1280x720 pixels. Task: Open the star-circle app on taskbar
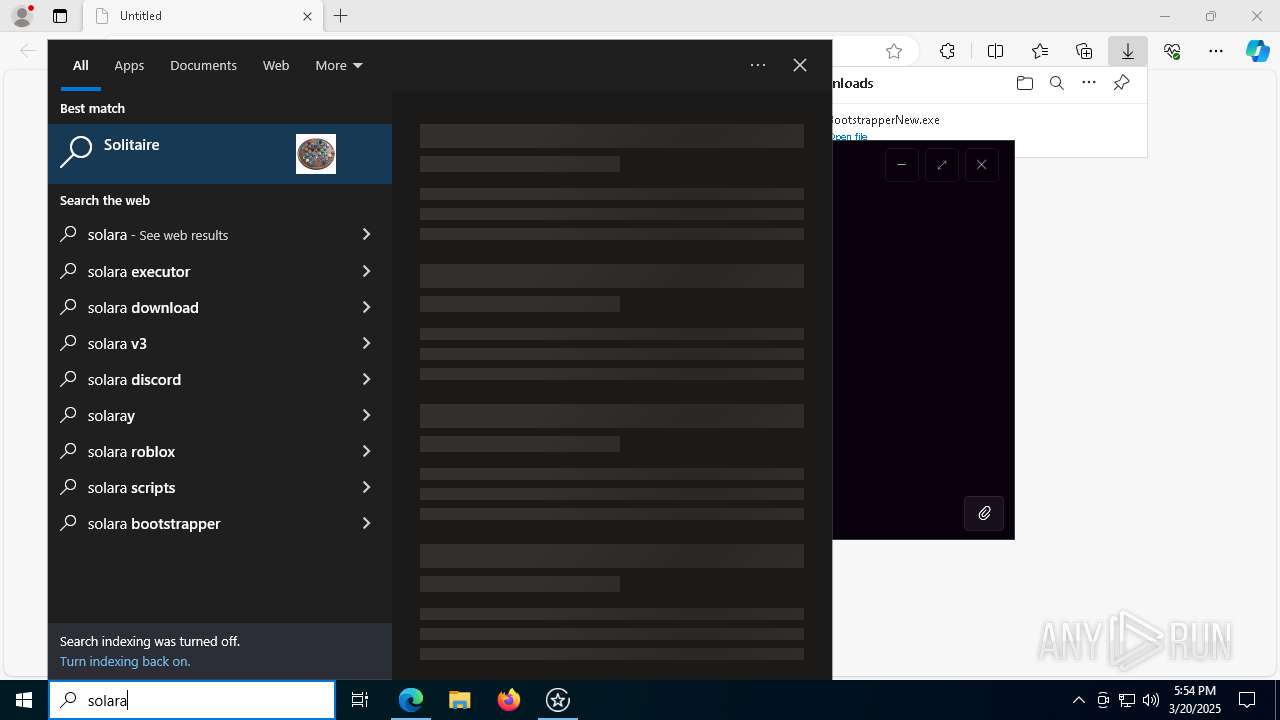click(558, 700)
